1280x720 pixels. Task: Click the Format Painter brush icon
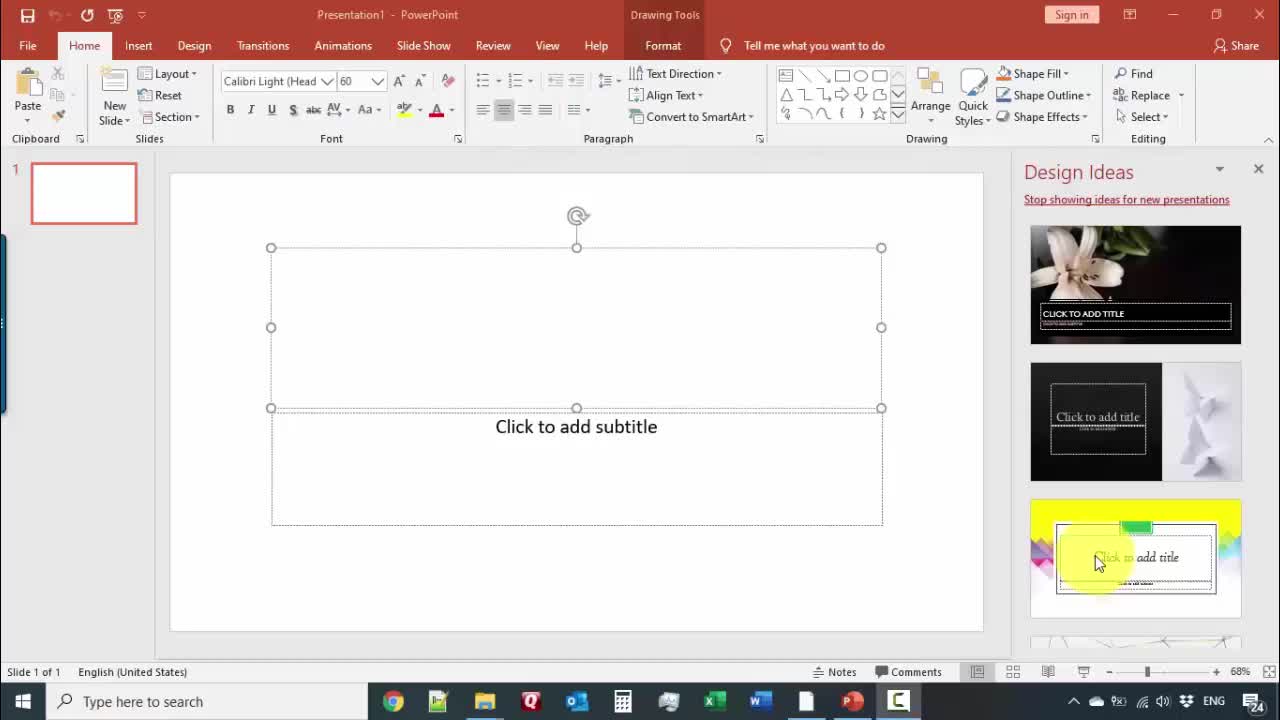pyautogui.click(x=58, y=116)
